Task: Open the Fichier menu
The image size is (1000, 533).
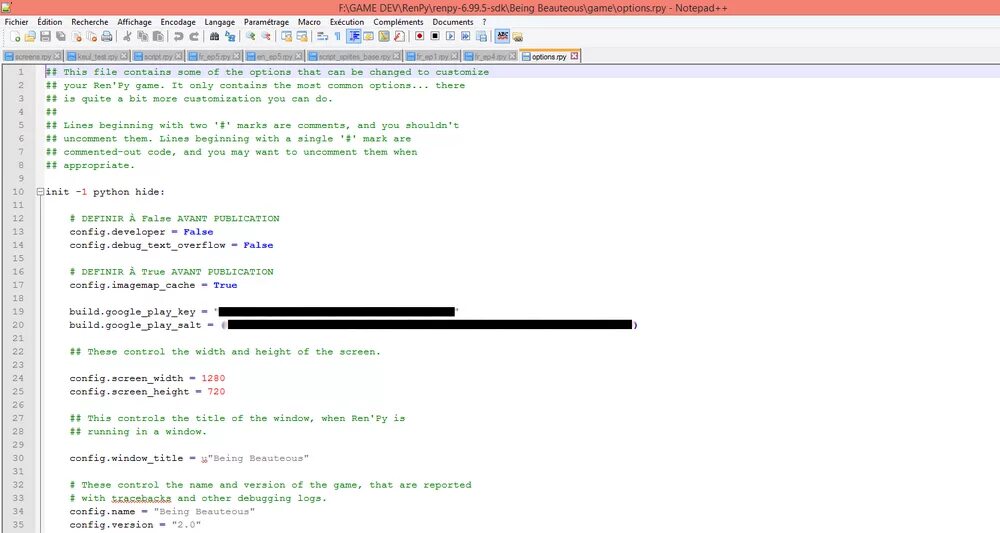Action: click(x=17, y=22)
